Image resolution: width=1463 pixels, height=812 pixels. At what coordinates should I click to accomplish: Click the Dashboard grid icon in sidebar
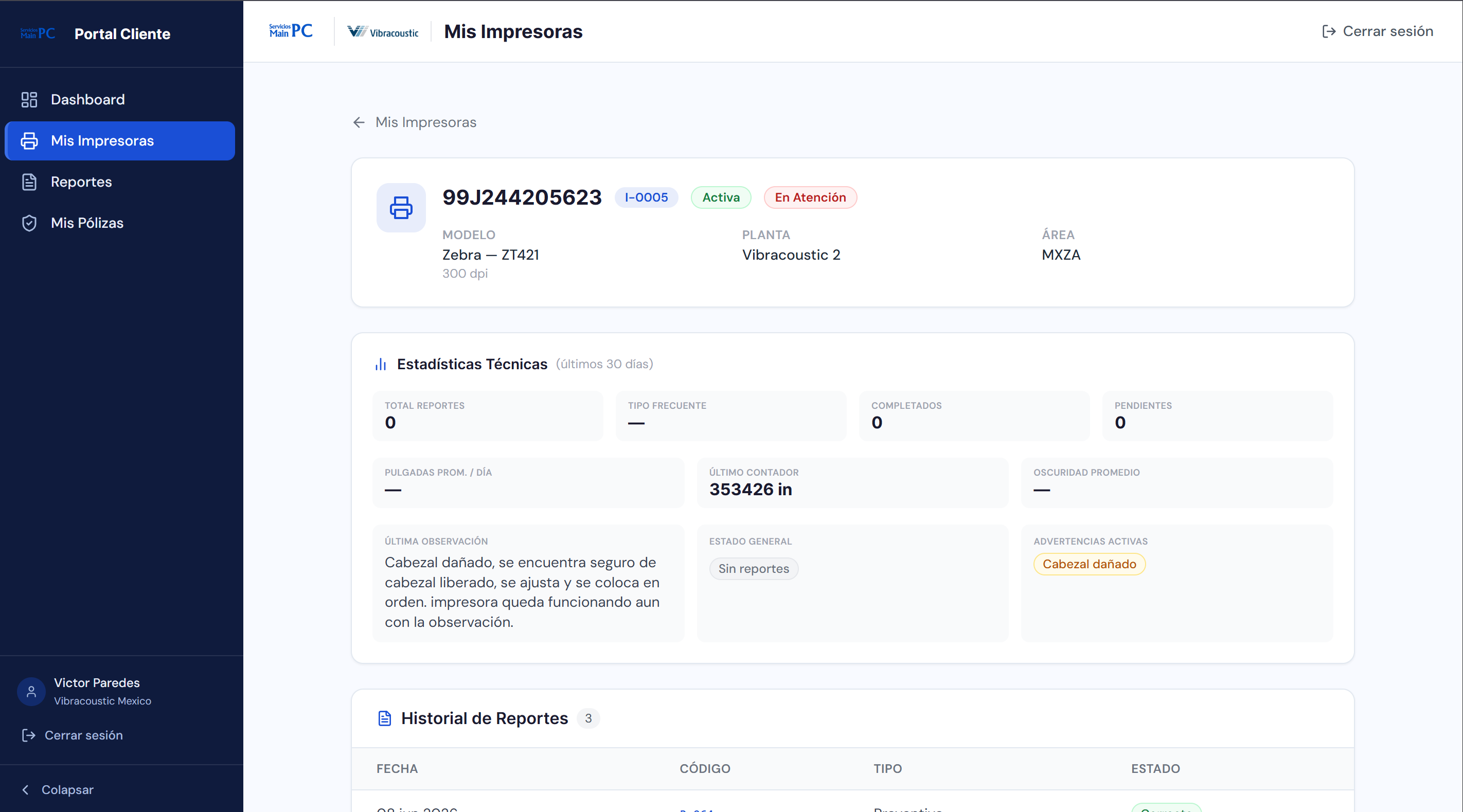(x=29, y=99)
